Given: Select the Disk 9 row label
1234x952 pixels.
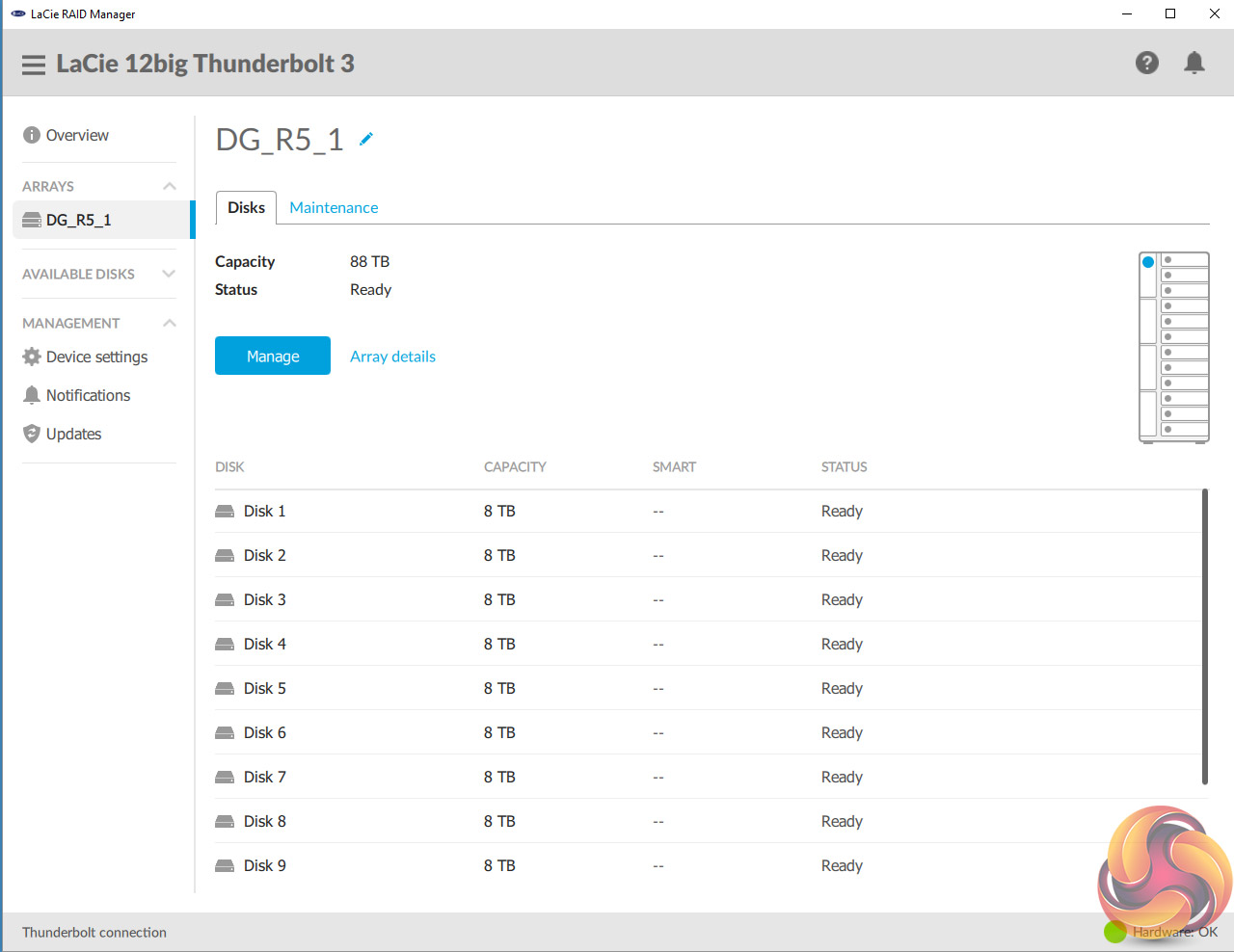Looking at the screenshot, I should (x=264, y=865).
